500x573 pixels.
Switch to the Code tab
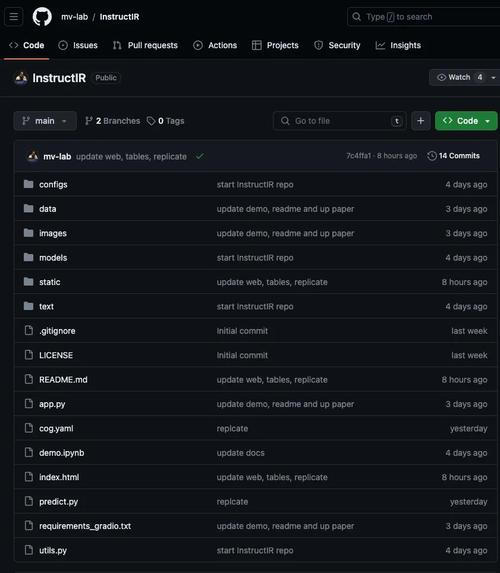point(27,45)
